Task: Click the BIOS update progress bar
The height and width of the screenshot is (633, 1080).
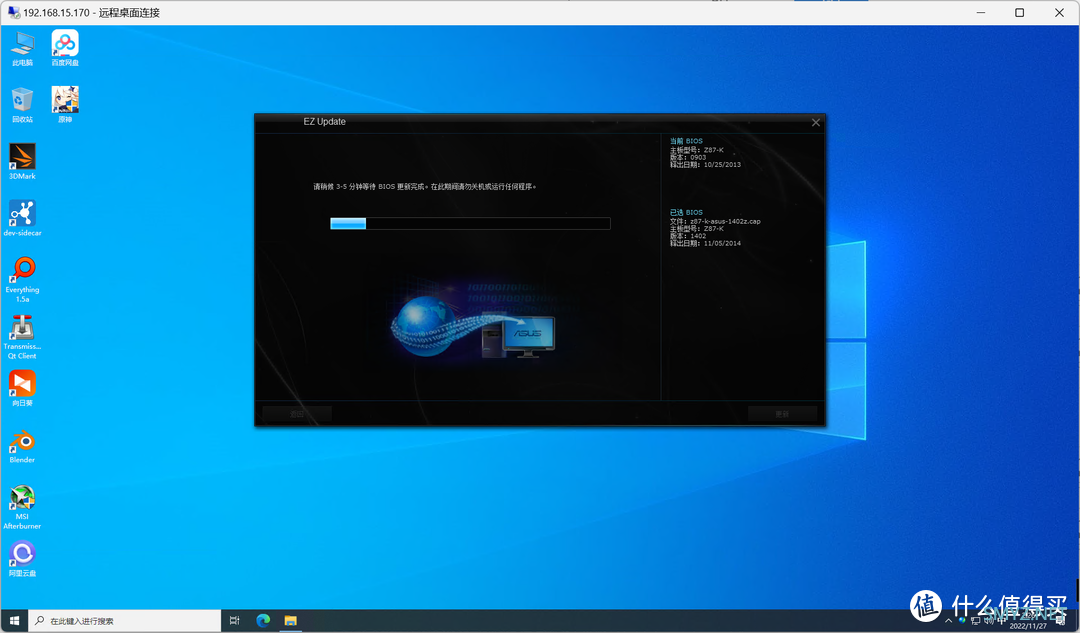Action: click(x=470, y=223)
